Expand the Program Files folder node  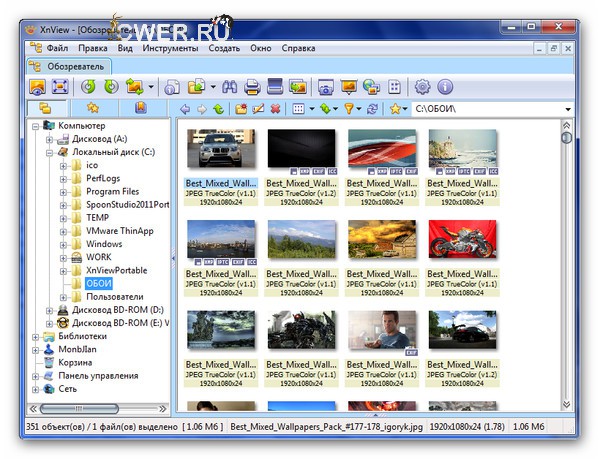coord(62,192)
